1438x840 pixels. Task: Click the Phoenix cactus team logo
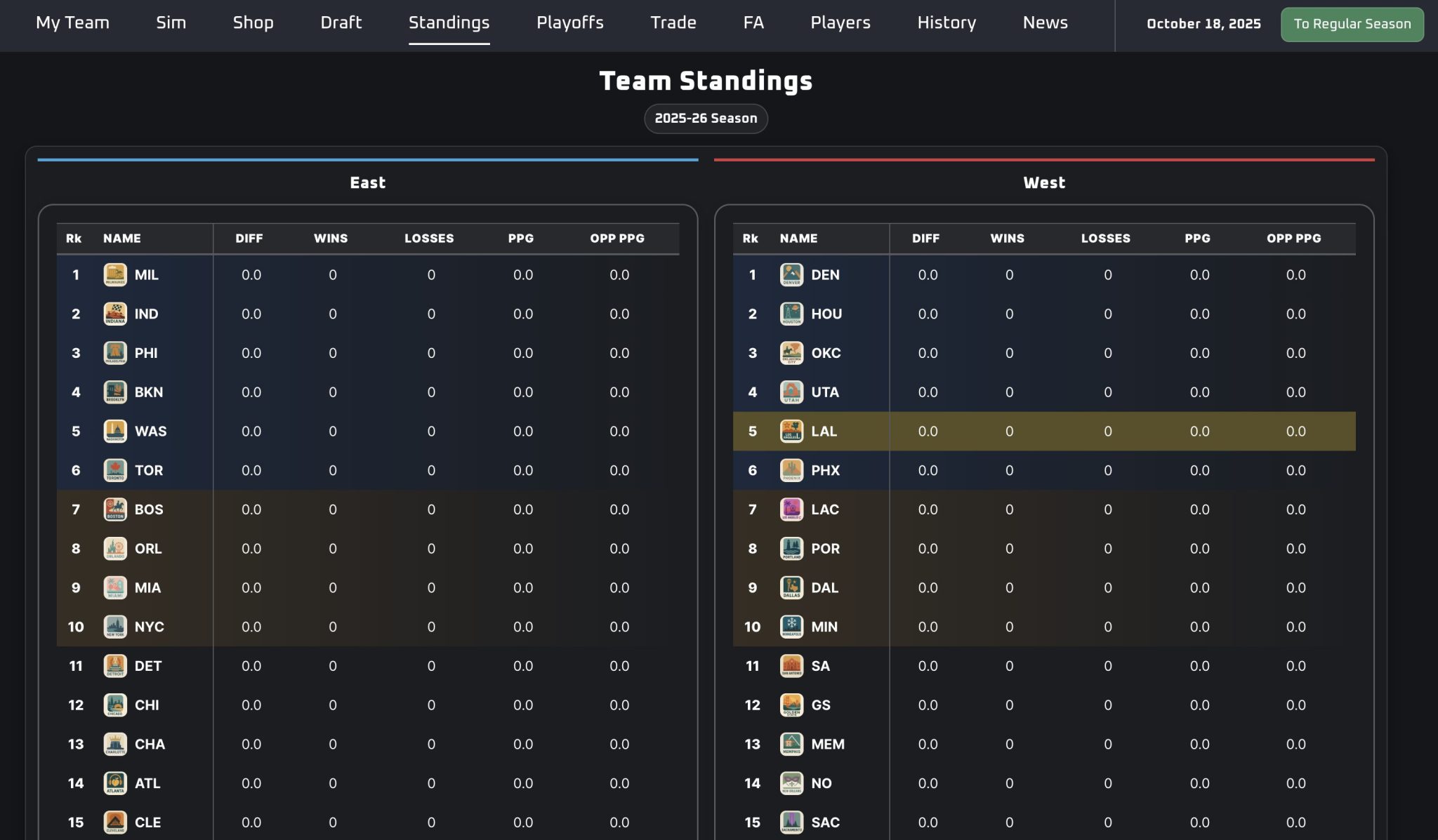pos(791,470)
